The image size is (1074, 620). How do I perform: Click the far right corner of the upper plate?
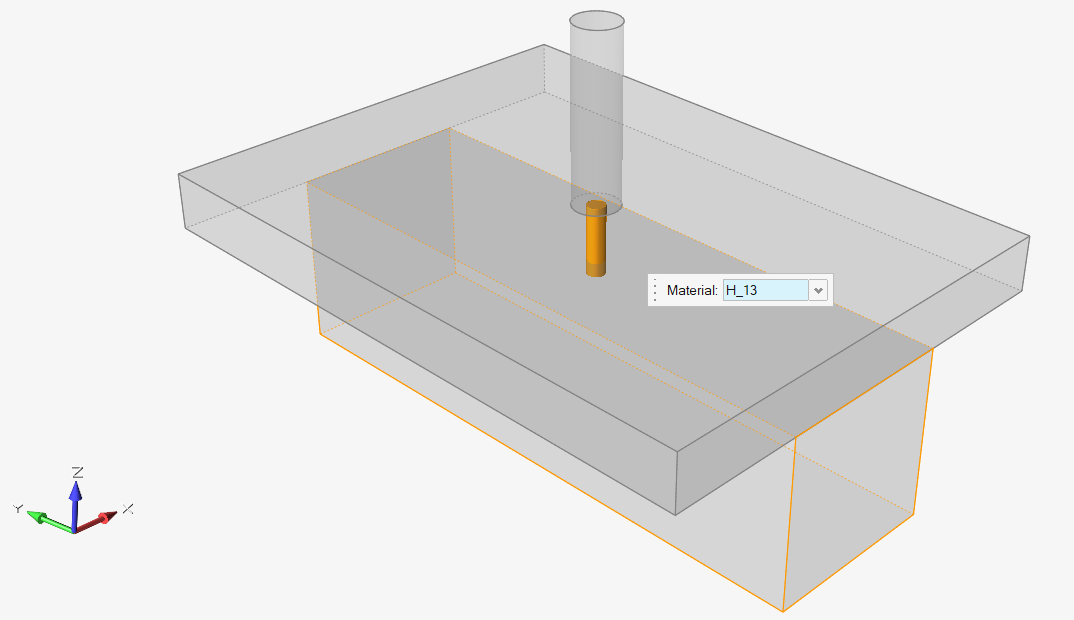(x=1029, y=237)
